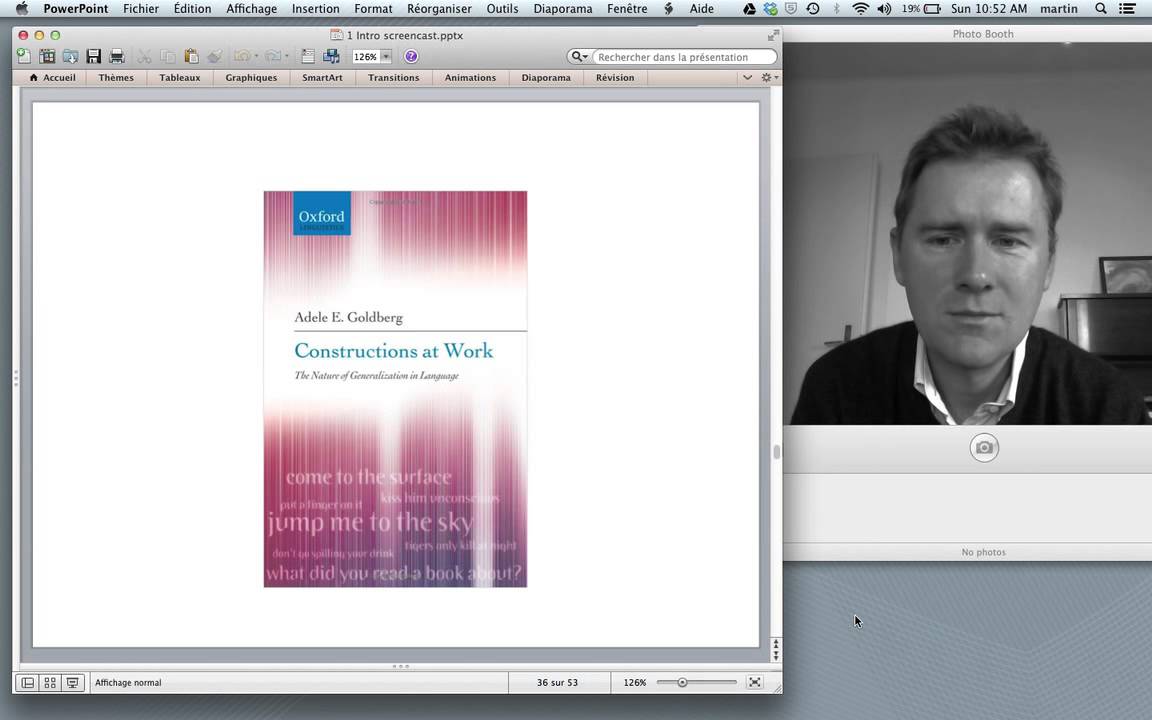
Task: Open the Réorganiser menu
Action: pos(439,9)
